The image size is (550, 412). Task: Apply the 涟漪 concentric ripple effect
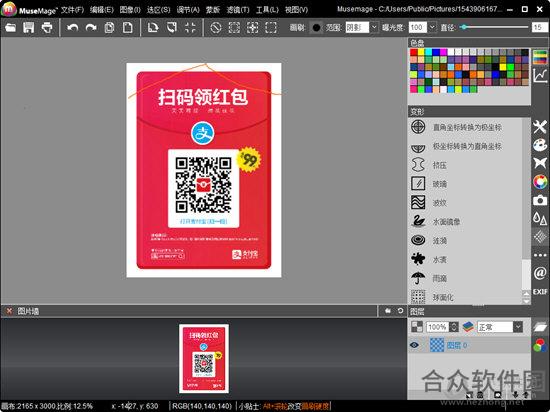[465, 241]
